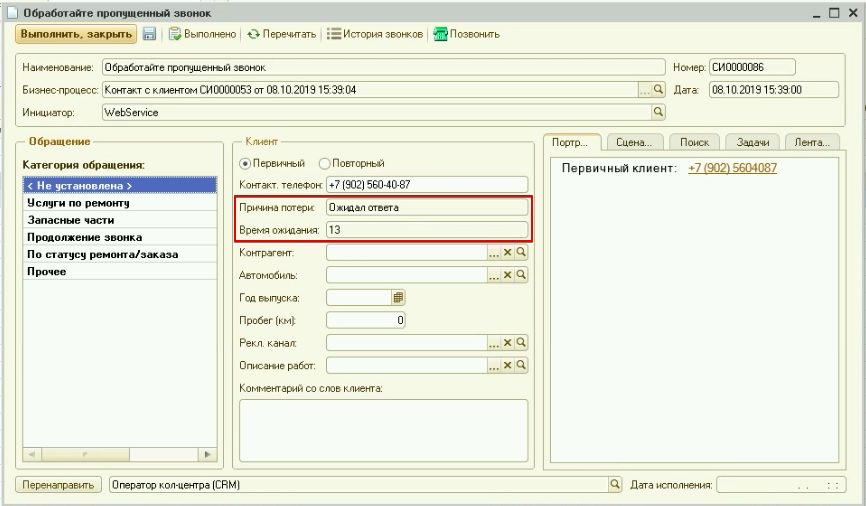Click the Выполнить, закрыть button
This screenshot has width=866, height=506.
[75, 35]
